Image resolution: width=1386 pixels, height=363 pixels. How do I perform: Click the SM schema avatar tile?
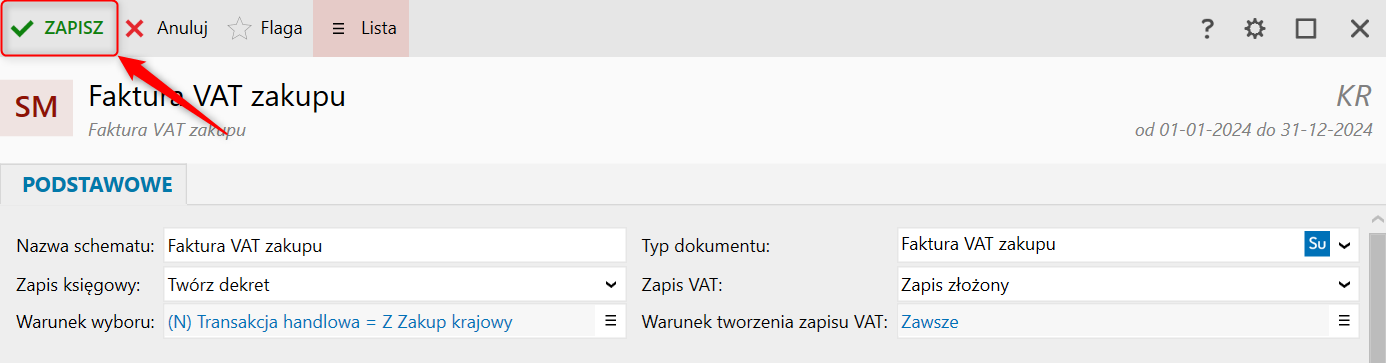point(37,107)
